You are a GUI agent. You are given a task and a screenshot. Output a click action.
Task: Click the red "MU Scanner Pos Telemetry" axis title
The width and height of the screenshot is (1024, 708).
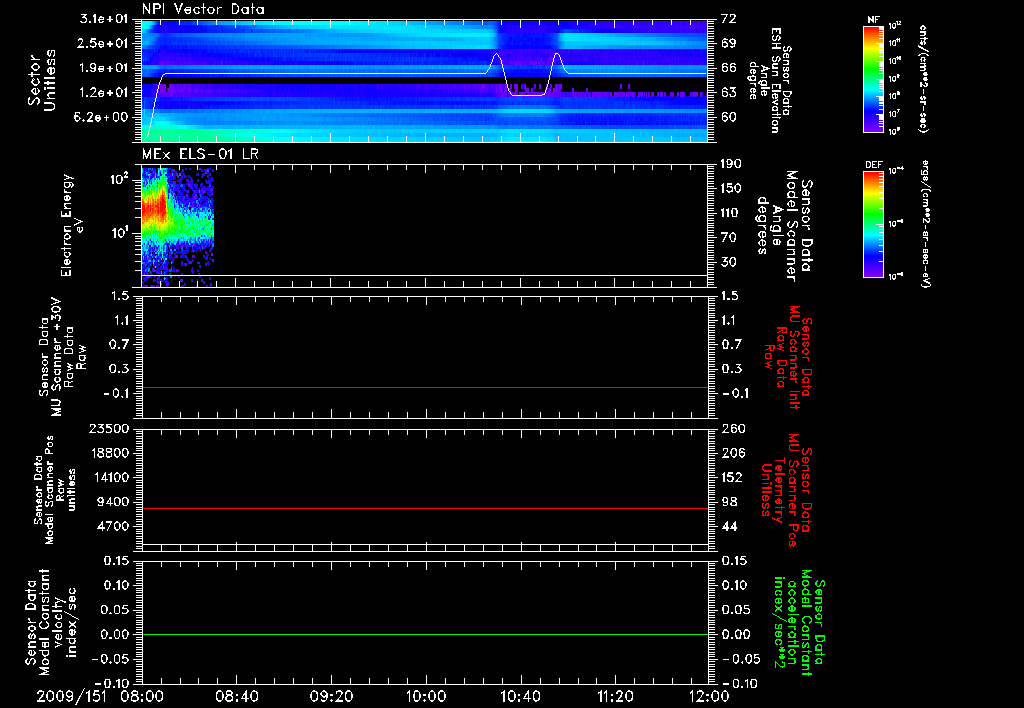[785, 490]
